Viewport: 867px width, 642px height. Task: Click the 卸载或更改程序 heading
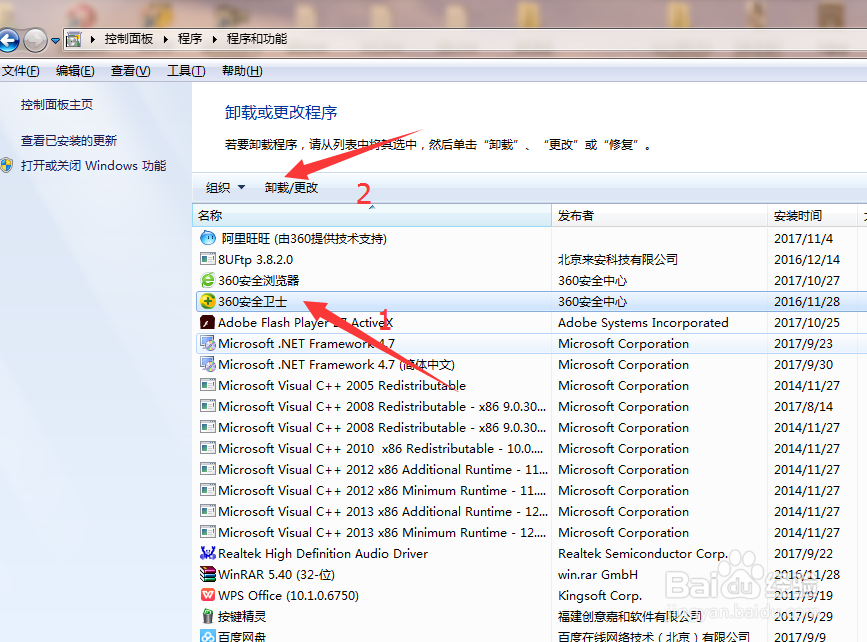click(x=281, y=112)
